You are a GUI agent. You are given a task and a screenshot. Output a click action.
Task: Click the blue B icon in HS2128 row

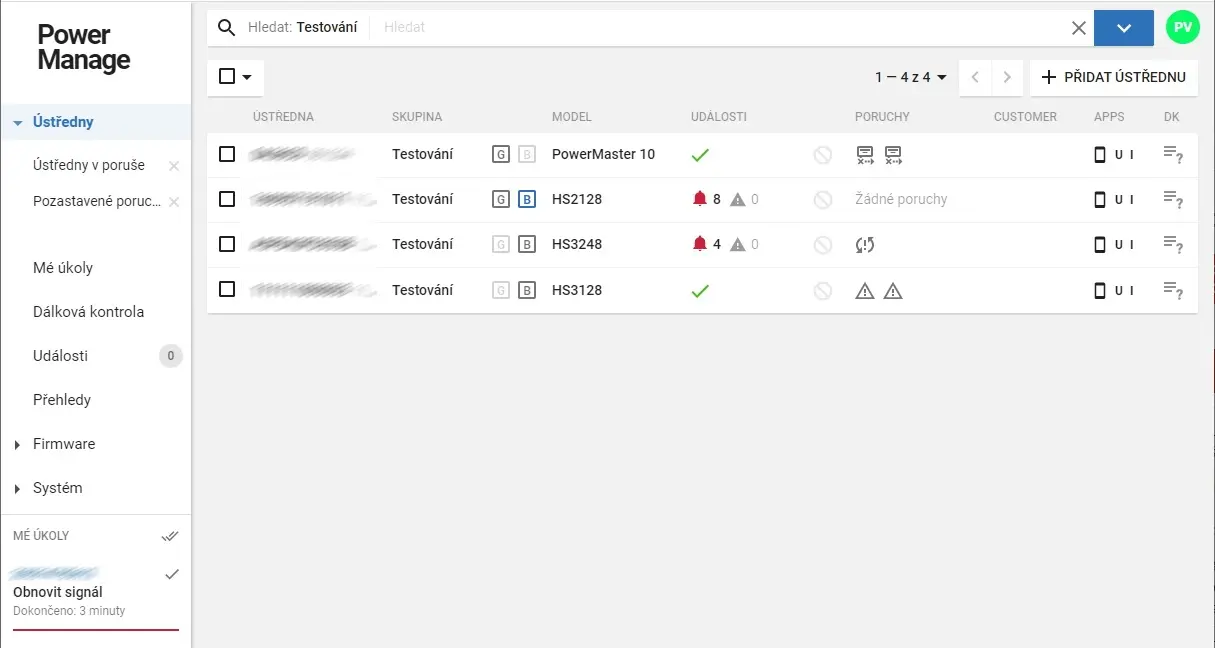[526, 199]
